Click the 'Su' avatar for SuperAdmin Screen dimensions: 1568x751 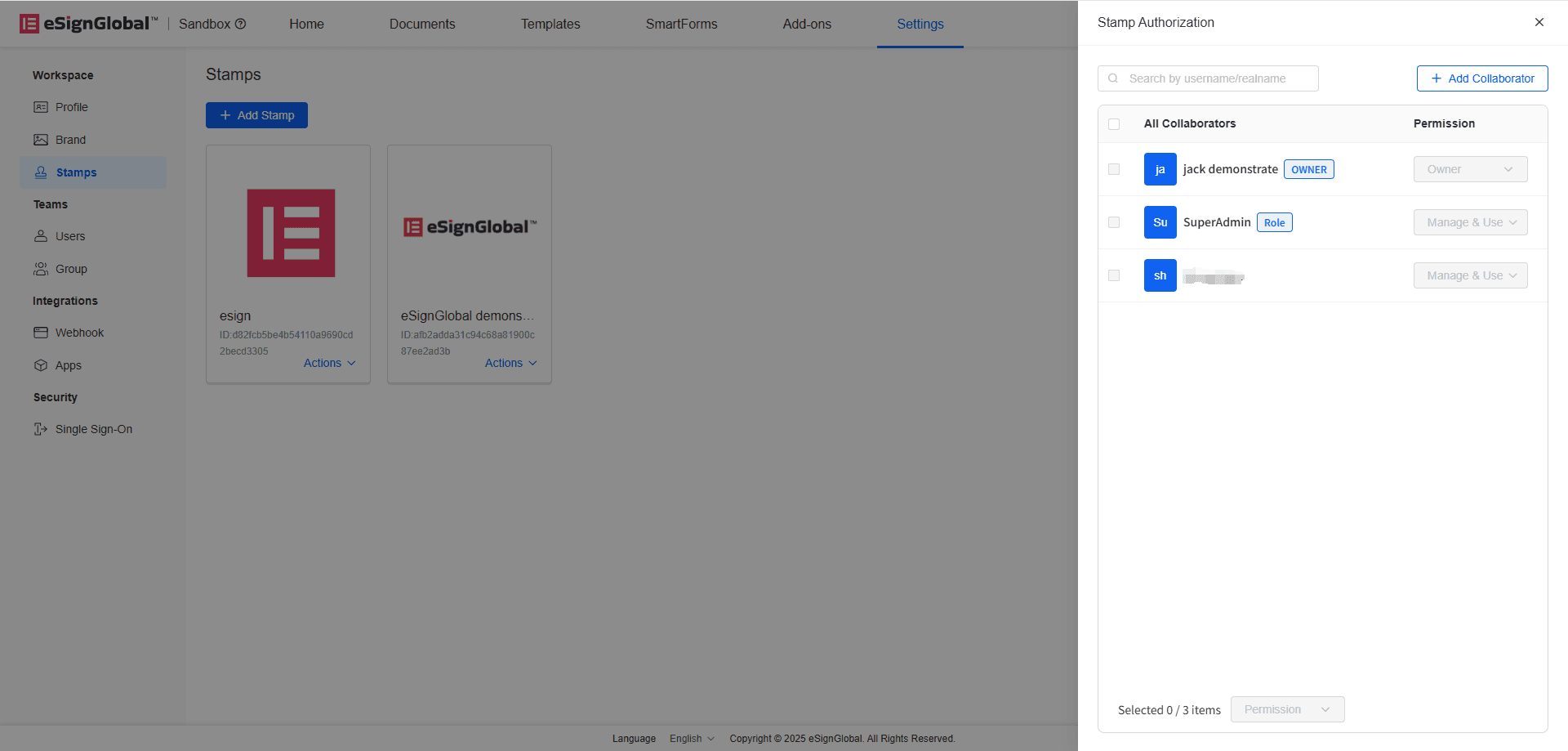coord(1160,222)
